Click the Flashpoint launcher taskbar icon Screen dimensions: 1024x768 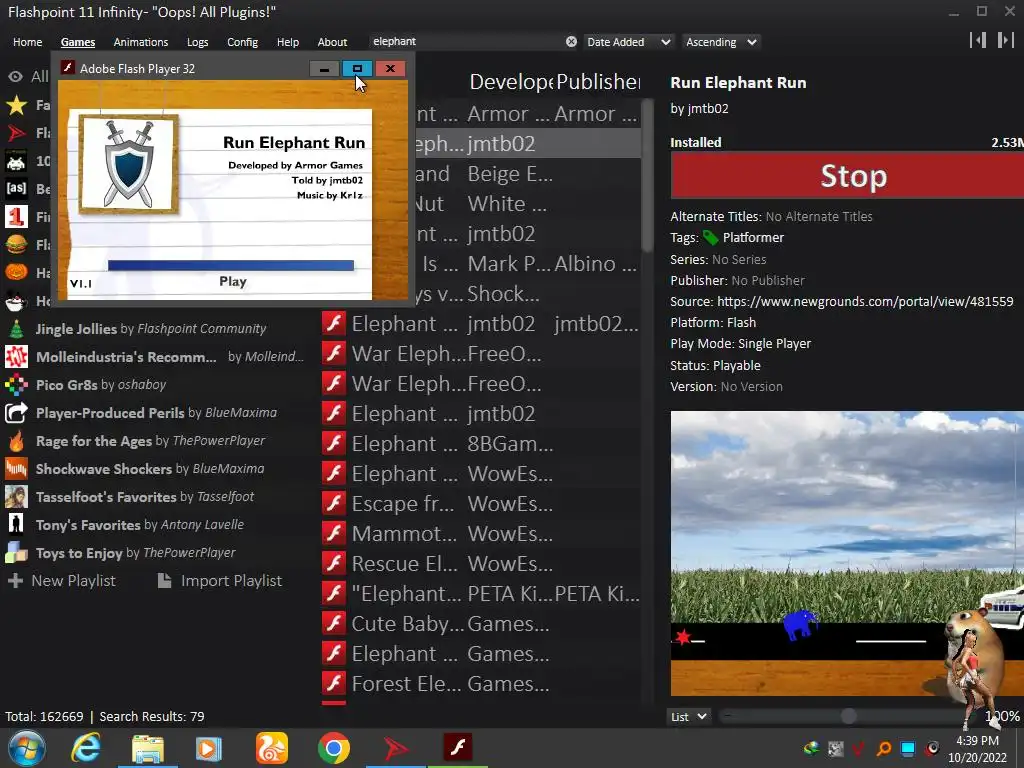pyautogui.click(x=396, y=748)
